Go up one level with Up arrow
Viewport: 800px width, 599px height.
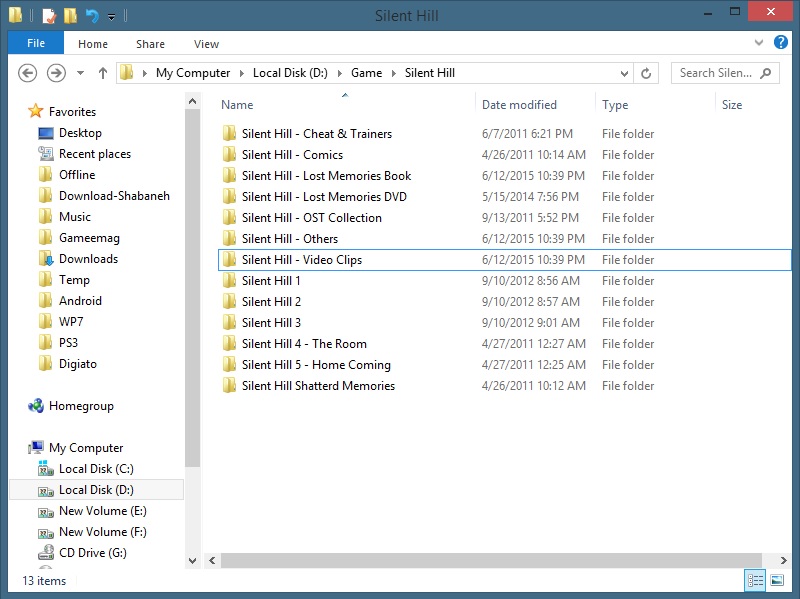click(103, 73)
